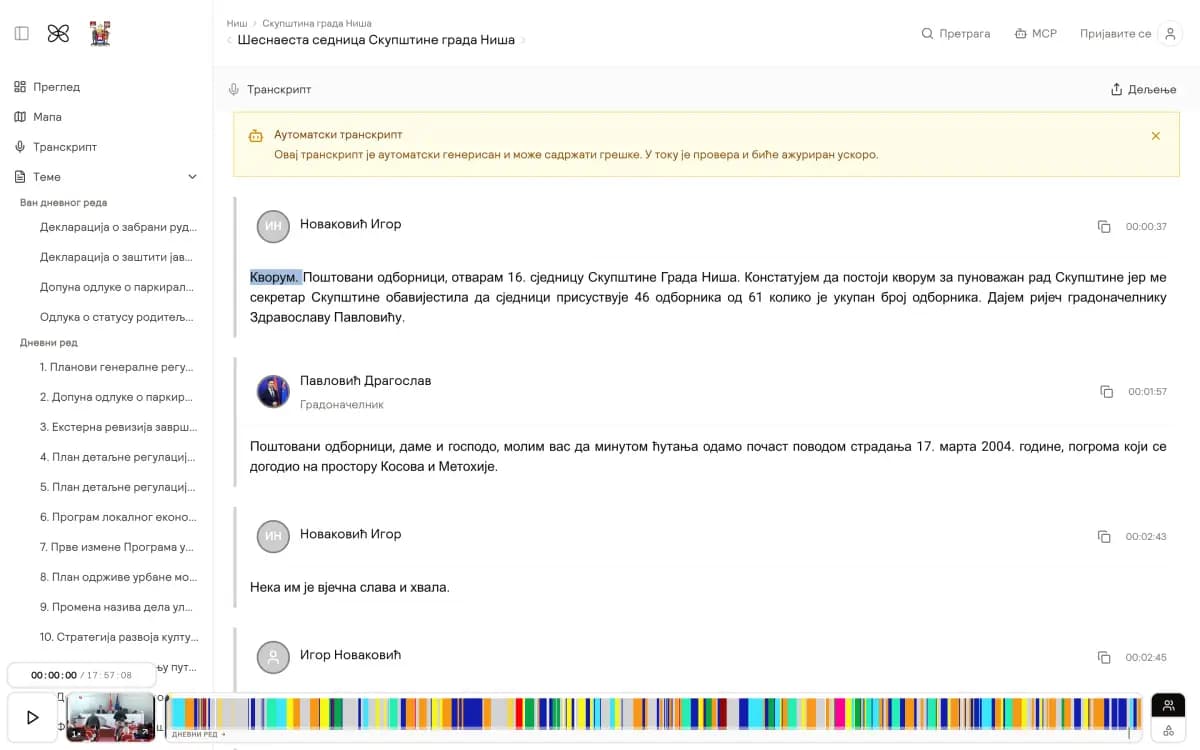The height and width of the screenshot is (750, 1200).
Task: Click the robot icon in the notice banner
Action: tap(255, 136)
